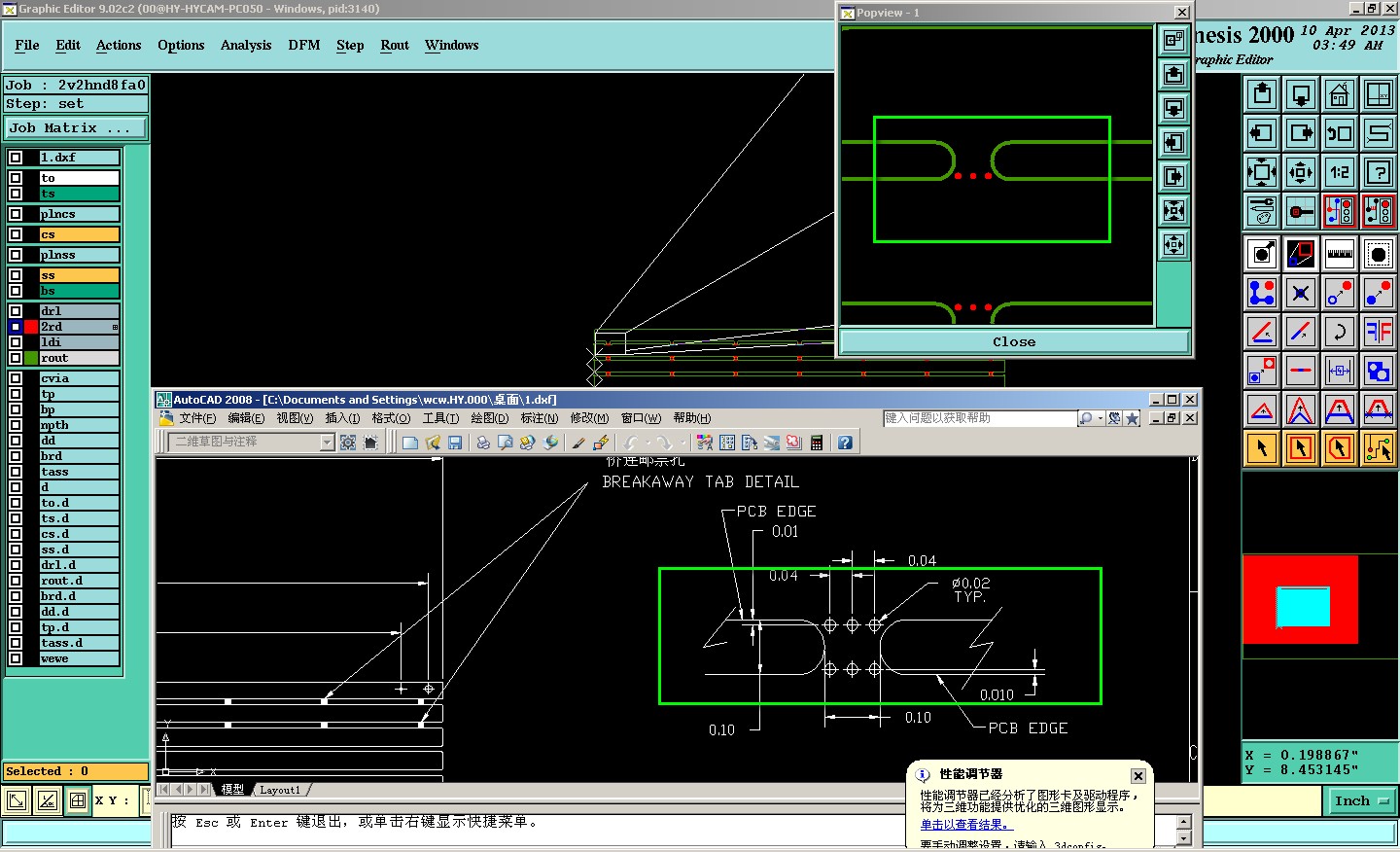Select the net select tool icon
Screen dimensions: 1400x852
(1379, 448)
